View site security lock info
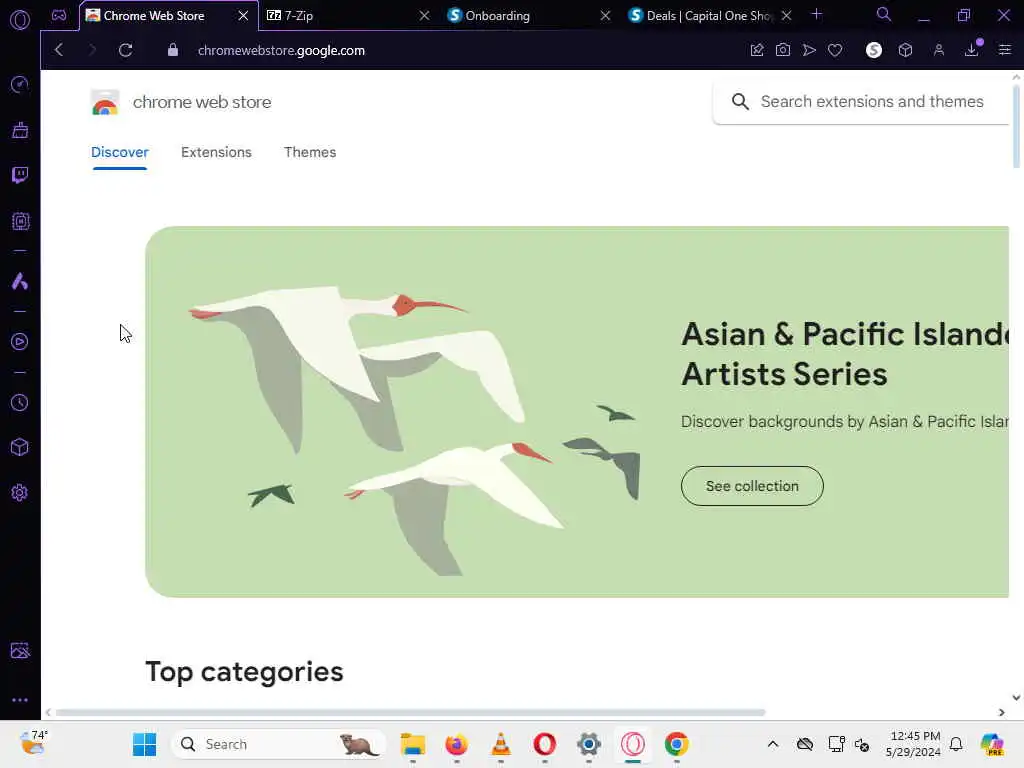 tap(172, 50)
